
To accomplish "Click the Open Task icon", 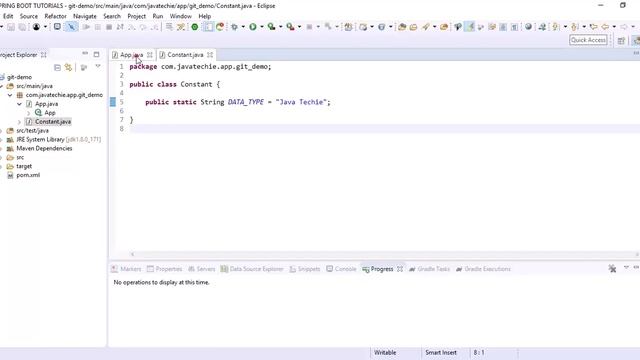I will tap(413, 27).
